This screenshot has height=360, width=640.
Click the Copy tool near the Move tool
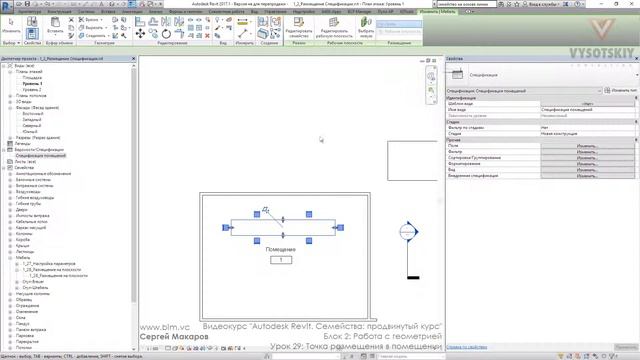[153, 34]
